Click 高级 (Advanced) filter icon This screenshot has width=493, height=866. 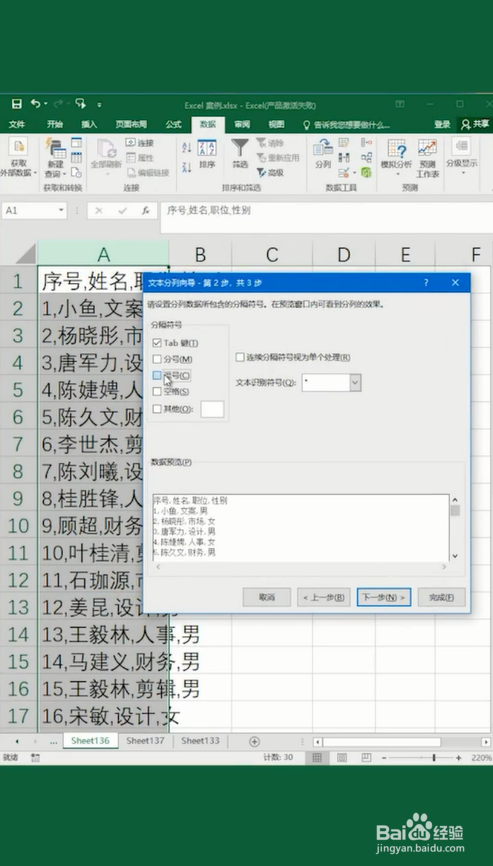tap(269, 173)
